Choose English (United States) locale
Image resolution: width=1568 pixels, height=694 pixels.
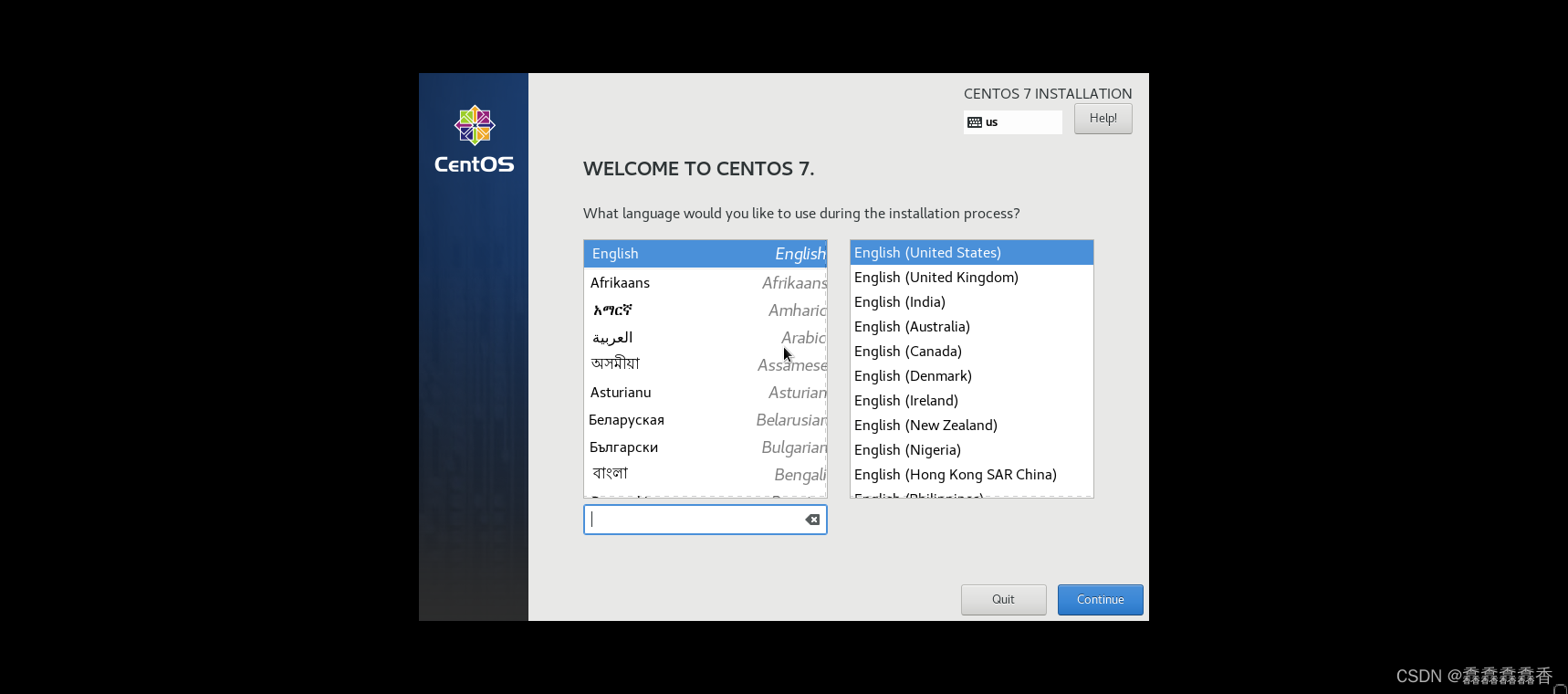point(971,253)
